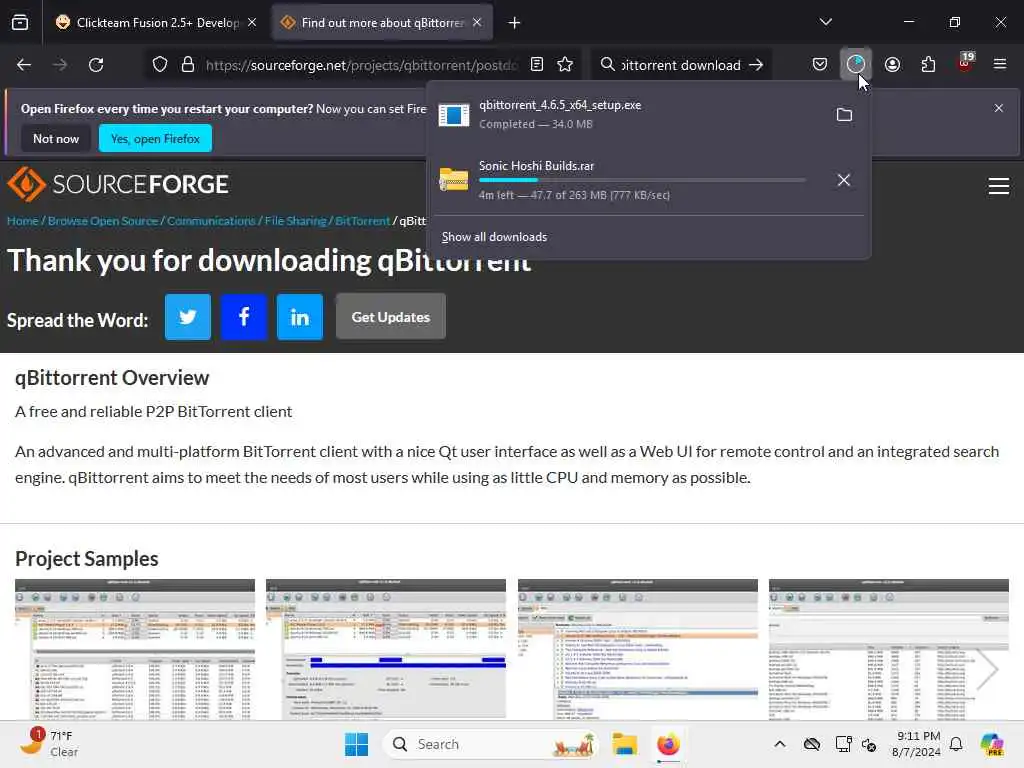Open qbittorrent_4.6.5_x64_setup.exe download
Screen dimensions: 1024x768
(x=627, y=114)
